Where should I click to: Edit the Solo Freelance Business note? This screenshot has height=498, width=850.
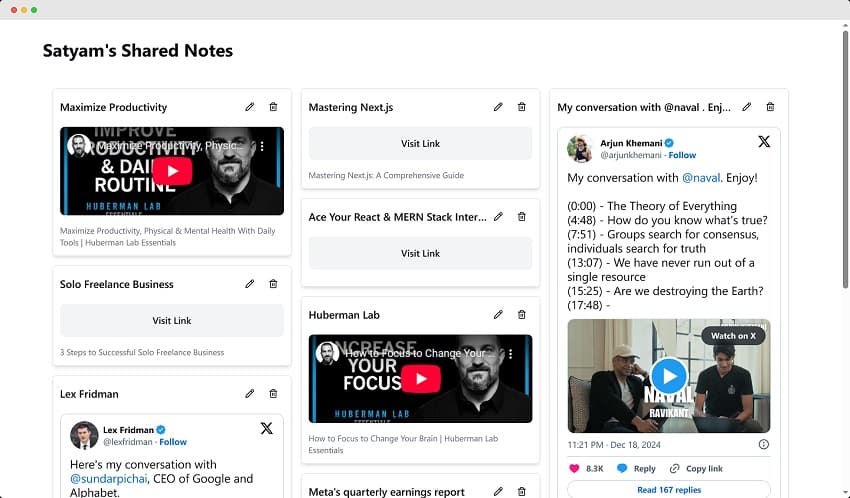pos(249,284)
